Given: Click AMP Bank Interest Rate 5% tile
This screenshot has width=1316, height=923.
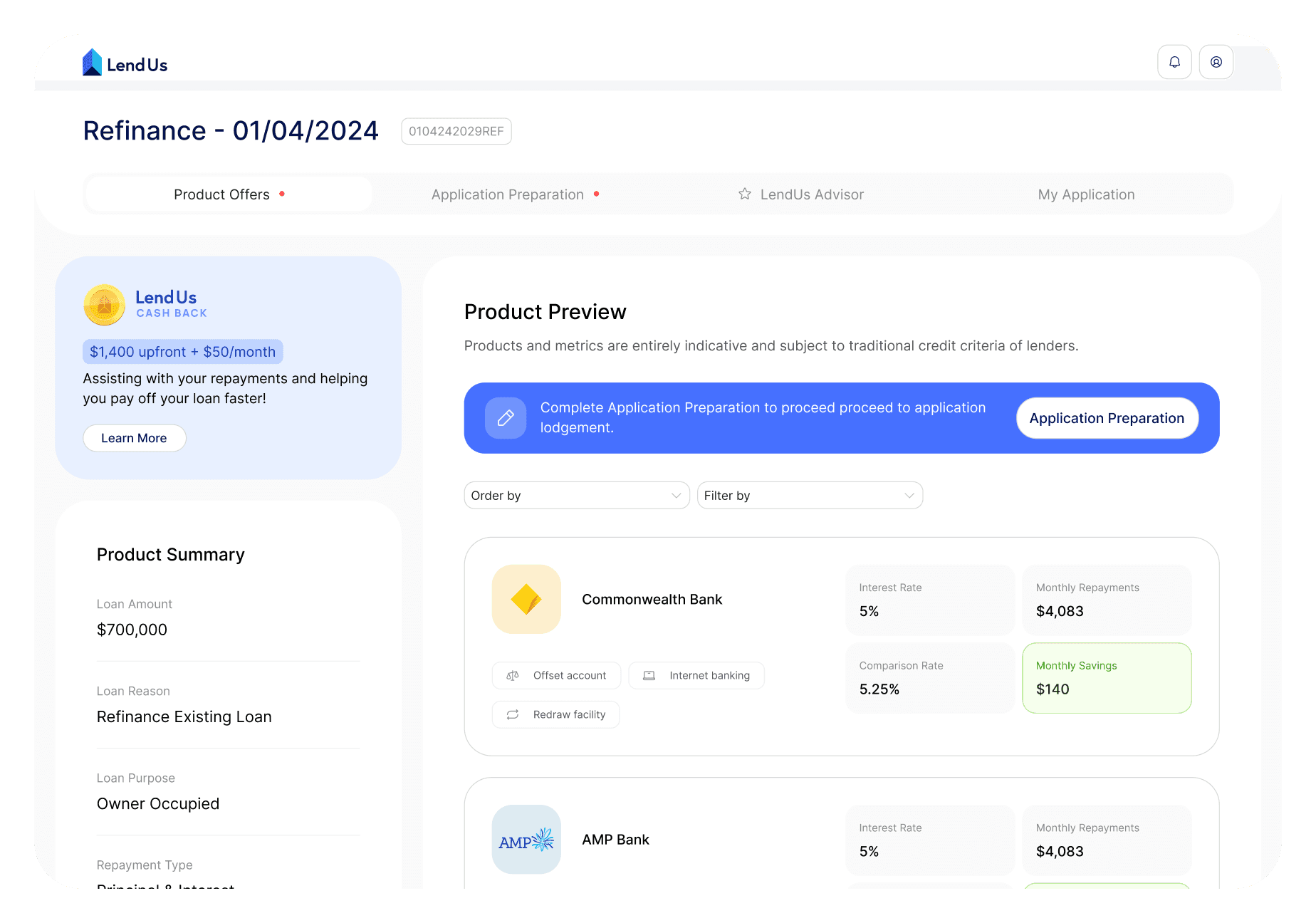Looking at the screenshot, I should (x=930, y=840).
